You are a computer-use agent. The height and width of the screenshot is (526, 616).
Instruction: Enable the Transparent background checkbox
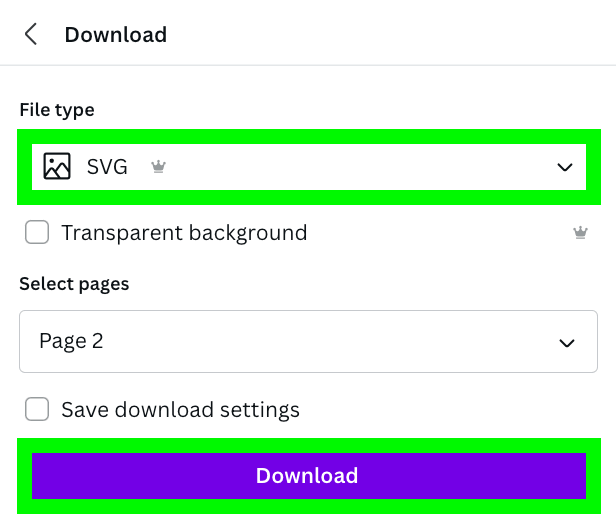pyautogui.click(x=37, y=232)
